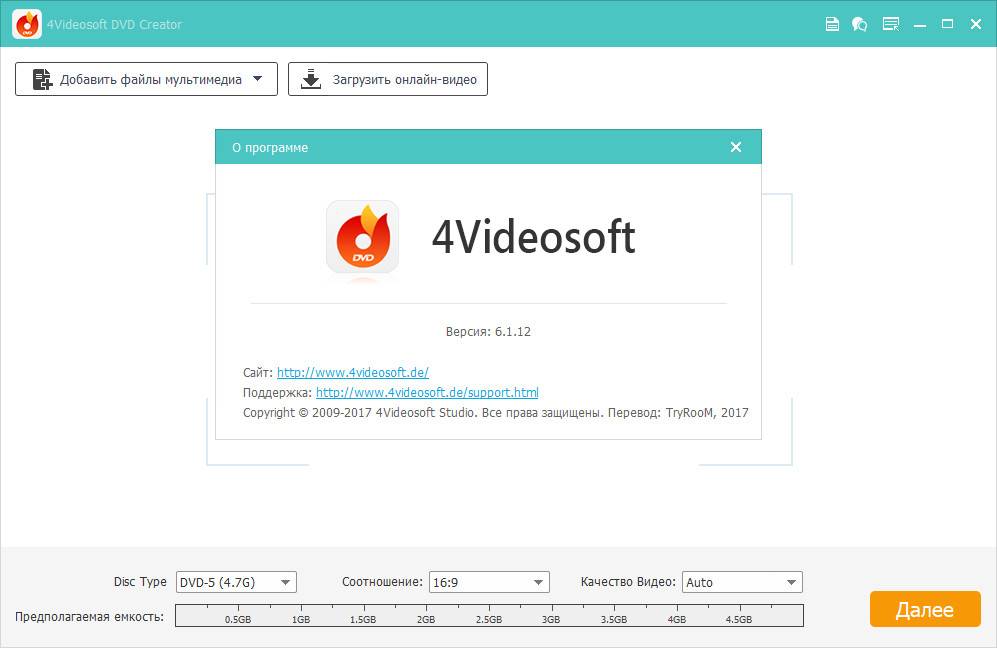Viewport: 997px width, 648px height.
Task: Open the feedback chat bubbles icon
Action: click(x=860, y=24)
